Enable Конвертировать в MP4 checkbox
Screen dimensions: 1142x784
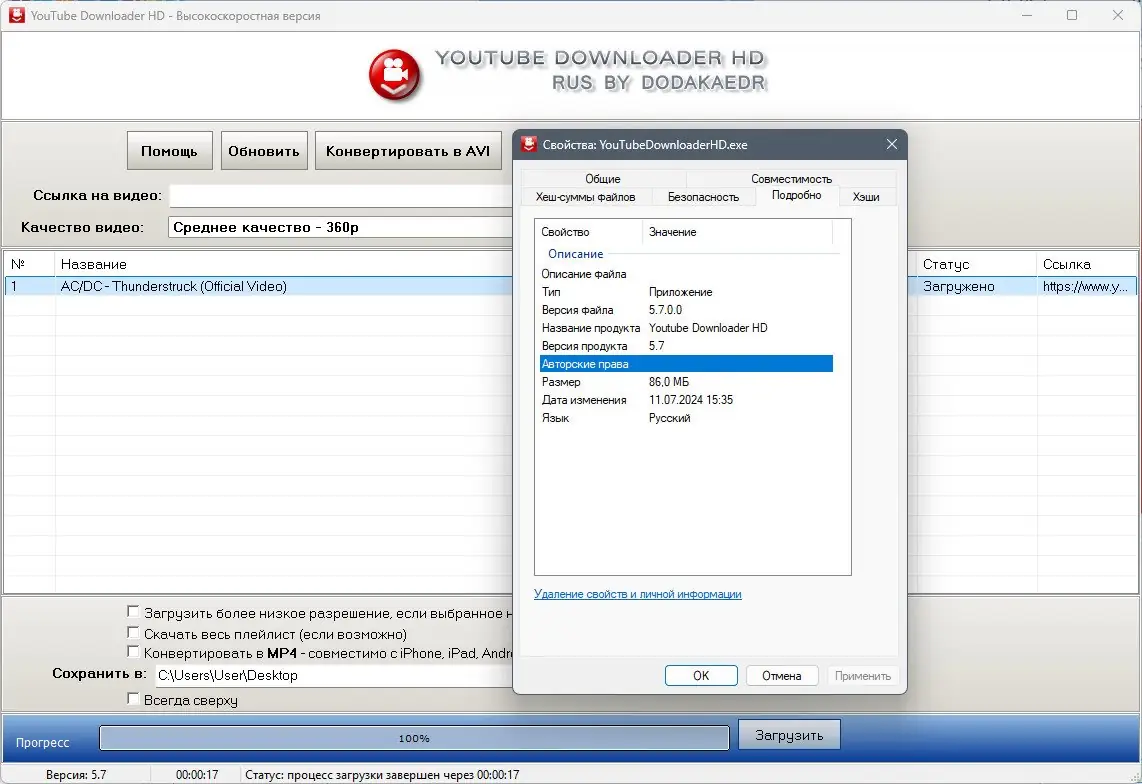pos(133,651)
